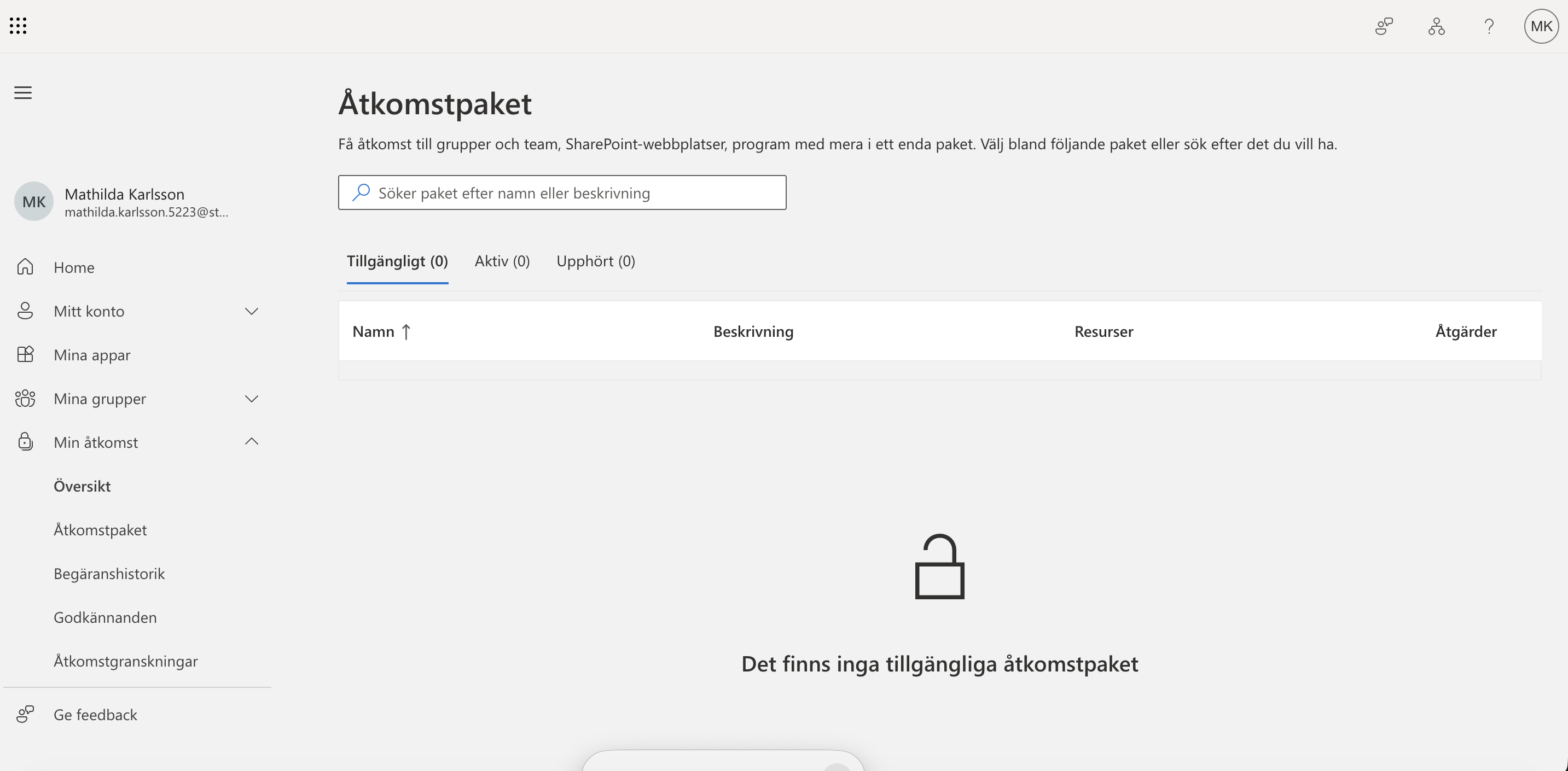Expand the Mitt konto chevron

coord(251,311)
